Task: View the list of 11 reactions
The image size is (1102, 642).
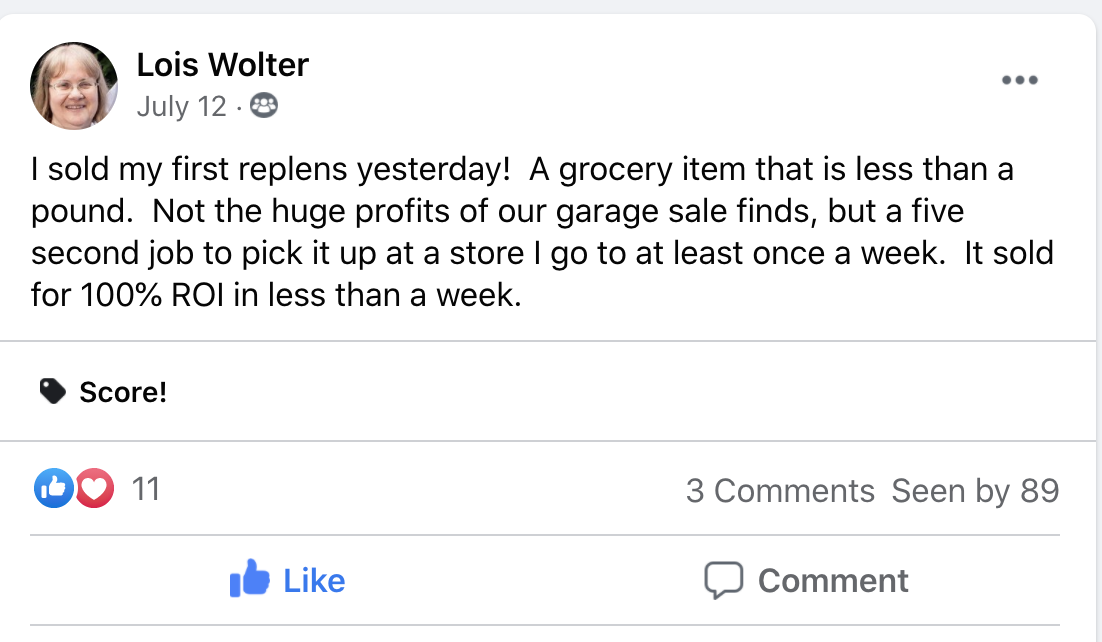Action: [x=146, y=489]
